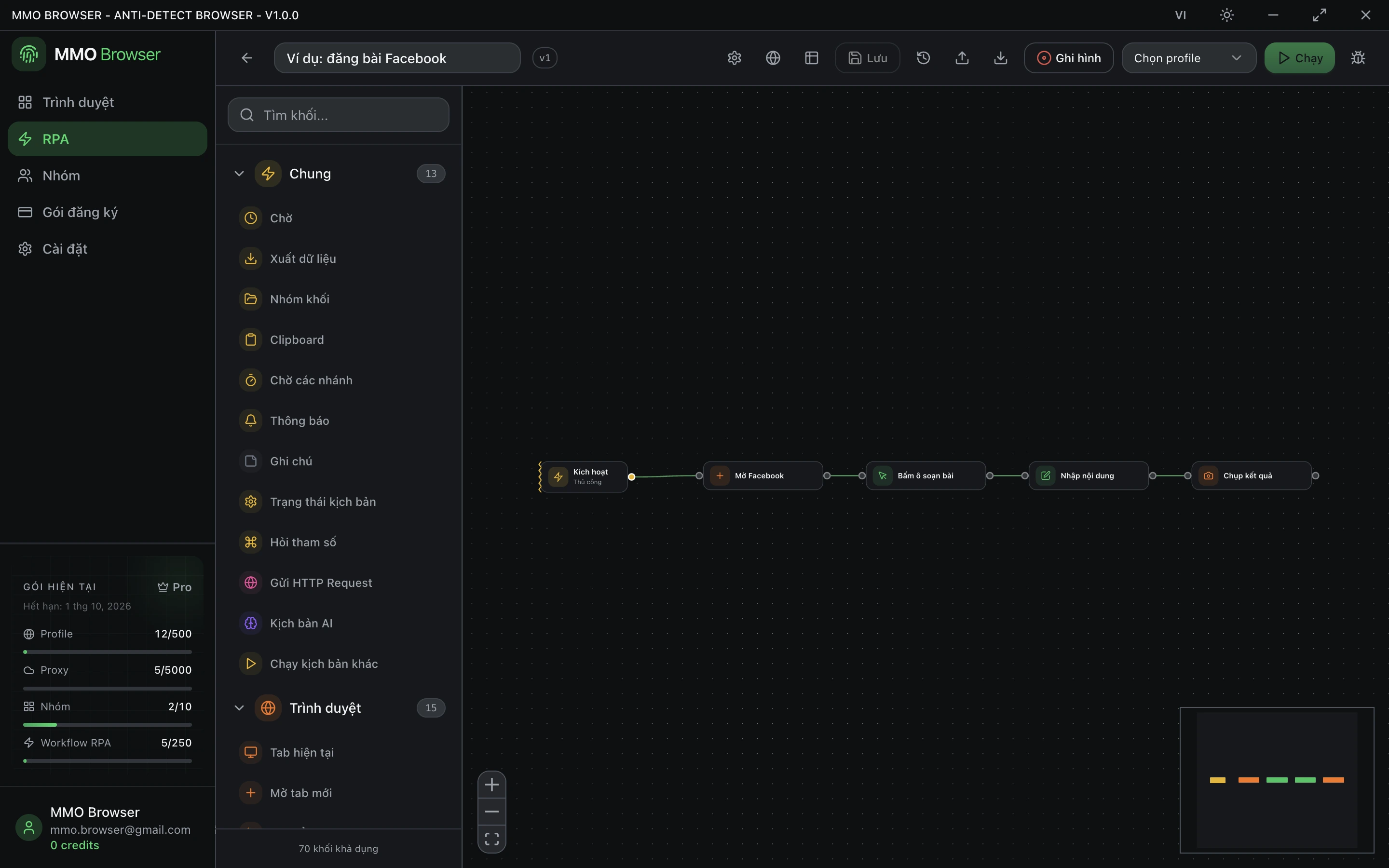The image size is (1389, 868).
Task: Open Cài đặt in the sidebar
Action: (x=108, y=249)
